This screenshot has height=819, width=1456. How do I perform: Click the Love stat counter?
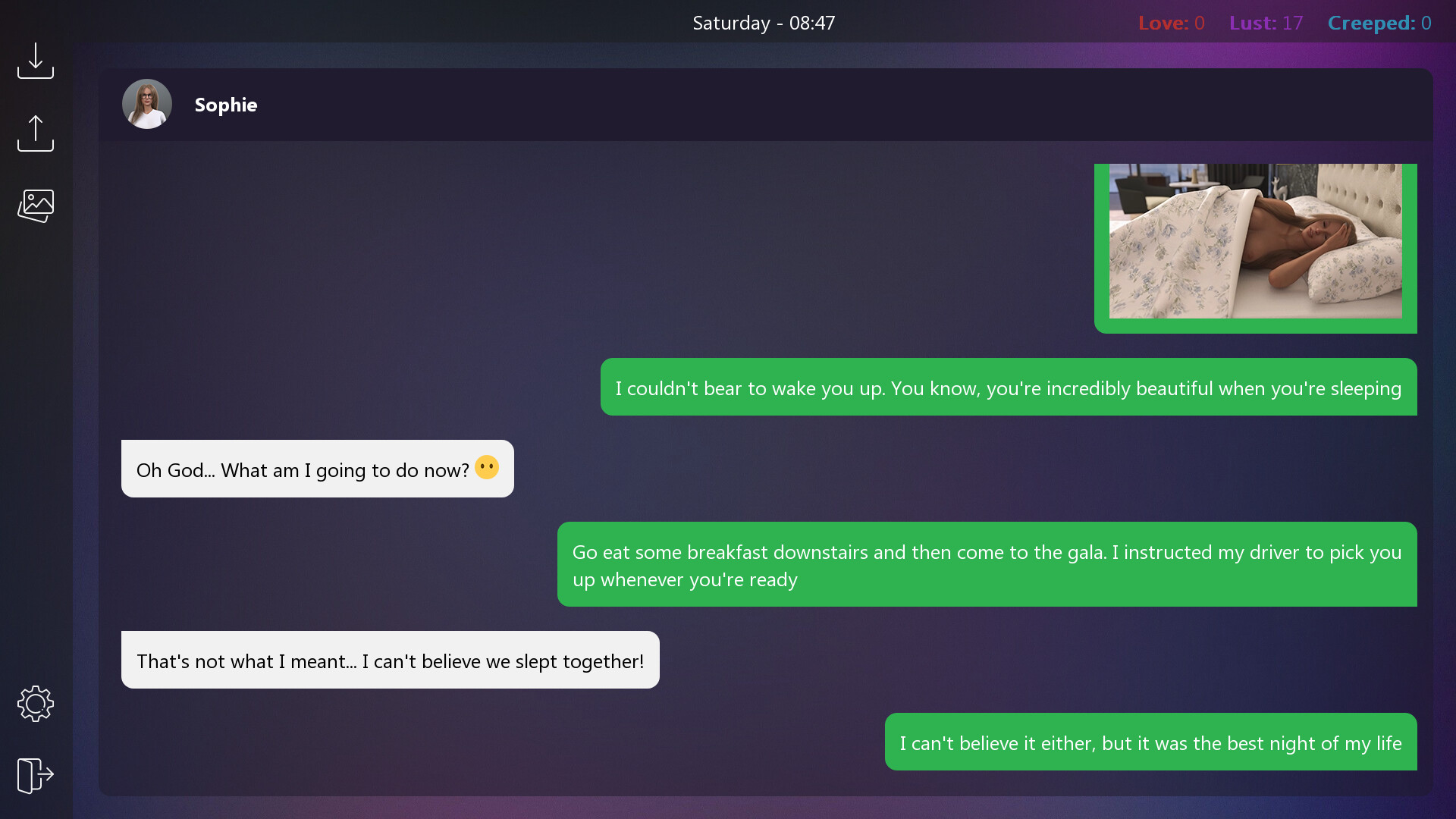coord(1171,23)
